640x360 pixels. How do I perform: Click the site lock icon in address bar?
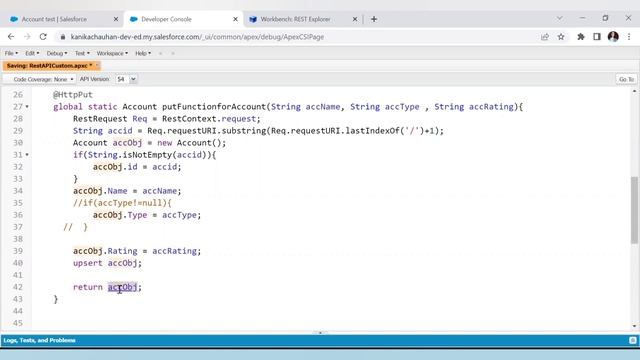(62, 37)
